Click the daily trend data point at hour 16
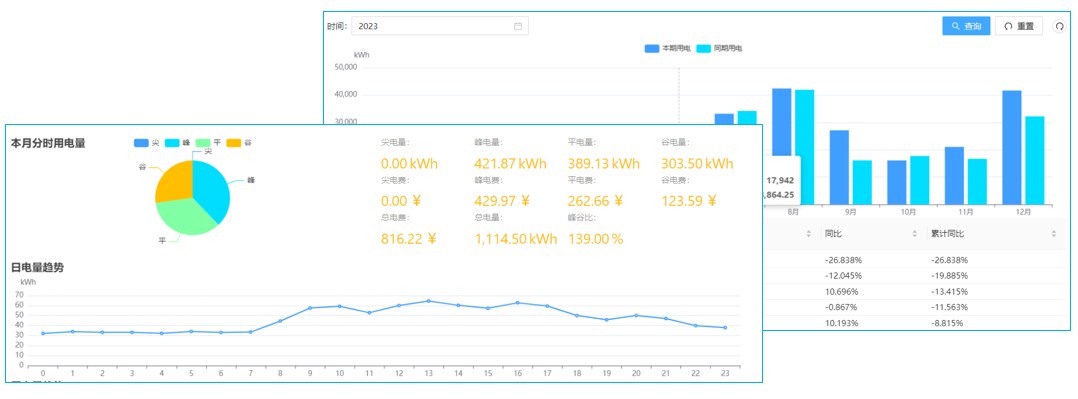This screenshot has width=1078, height=399. pos(517,303)
